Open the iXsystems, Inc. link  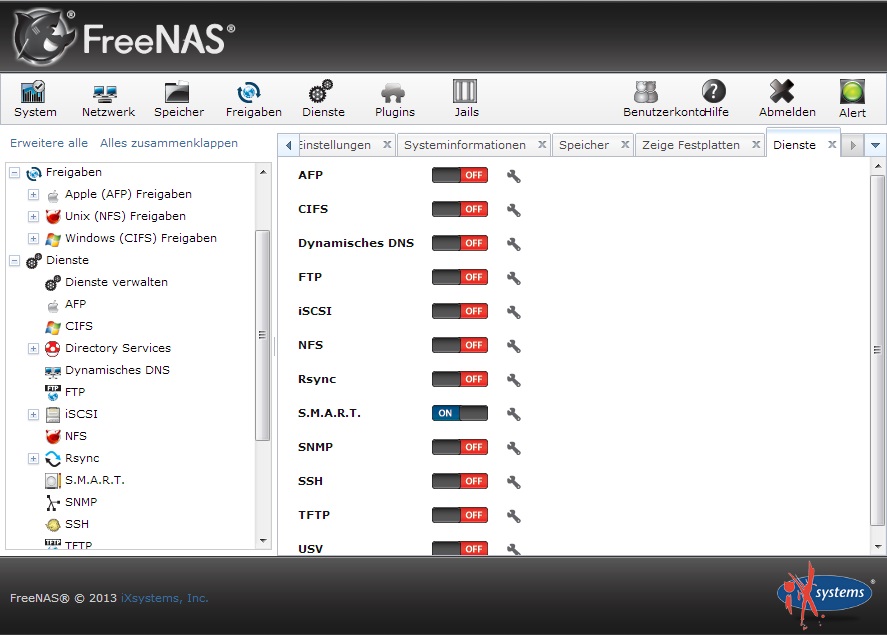(x=165, y=598)
